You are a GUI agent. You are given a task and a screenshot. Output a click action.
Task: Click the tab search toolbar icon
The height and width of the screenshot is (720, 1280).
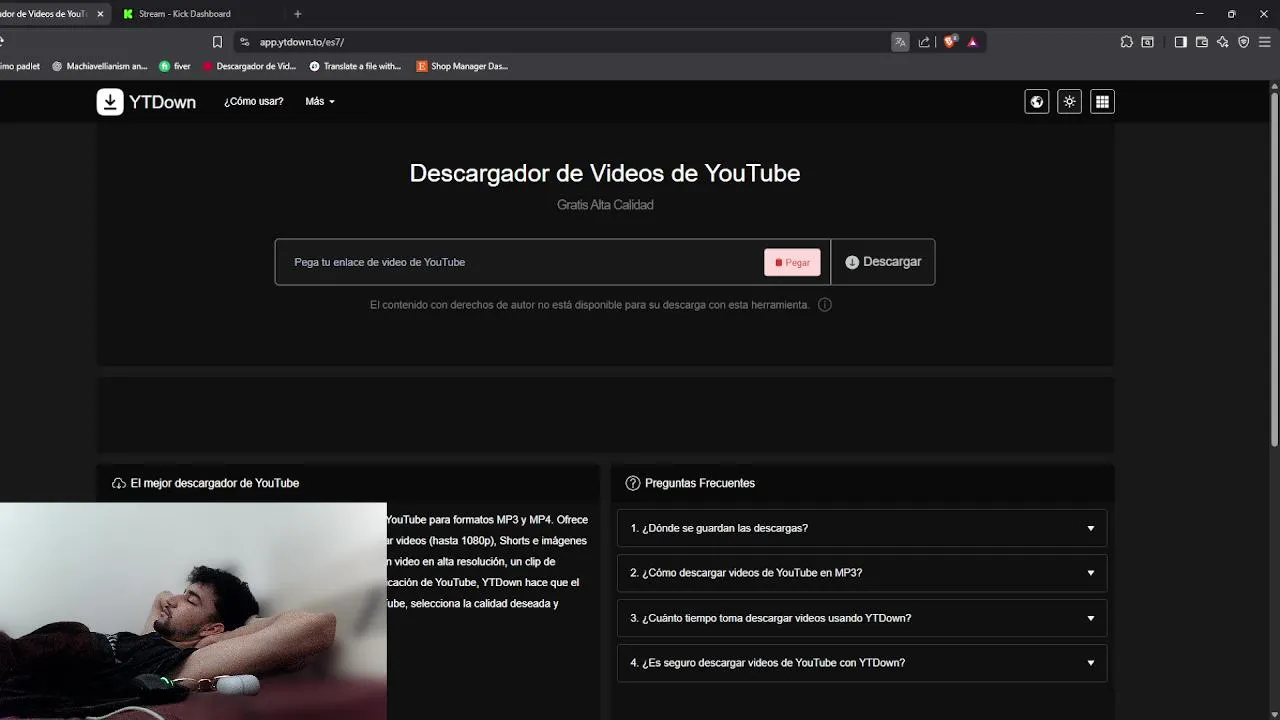[x=1148, y=42]
